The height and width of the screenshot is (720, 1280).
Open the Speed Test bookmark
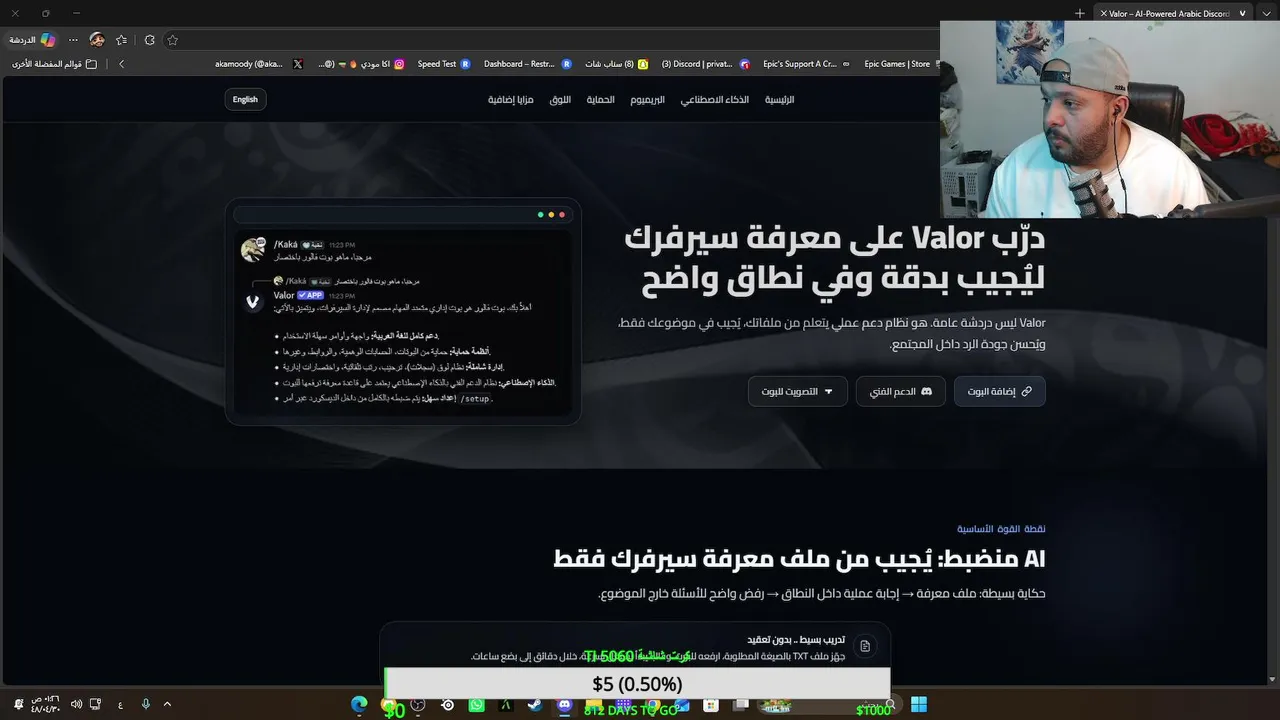pos(444,64)
